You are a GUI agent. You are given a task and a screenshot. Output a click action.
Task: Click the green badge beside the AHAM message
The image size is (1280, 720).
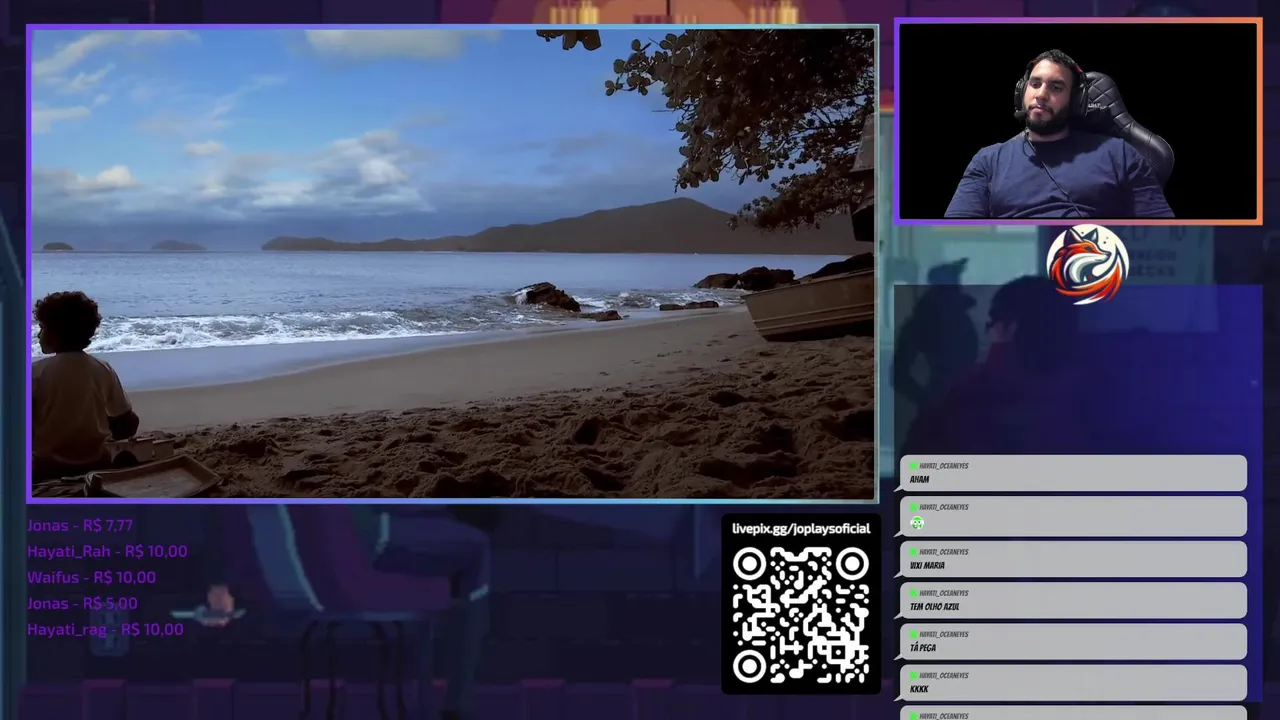[x=913, y=466]
